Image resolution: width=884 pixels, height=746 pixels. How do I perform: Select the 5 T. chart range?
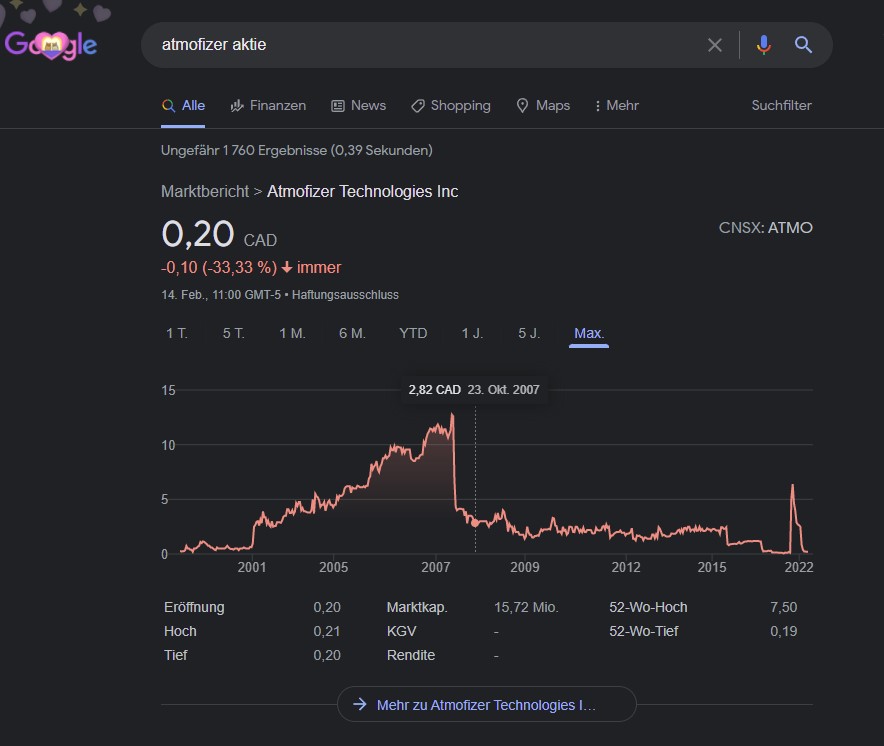[233, 333]
